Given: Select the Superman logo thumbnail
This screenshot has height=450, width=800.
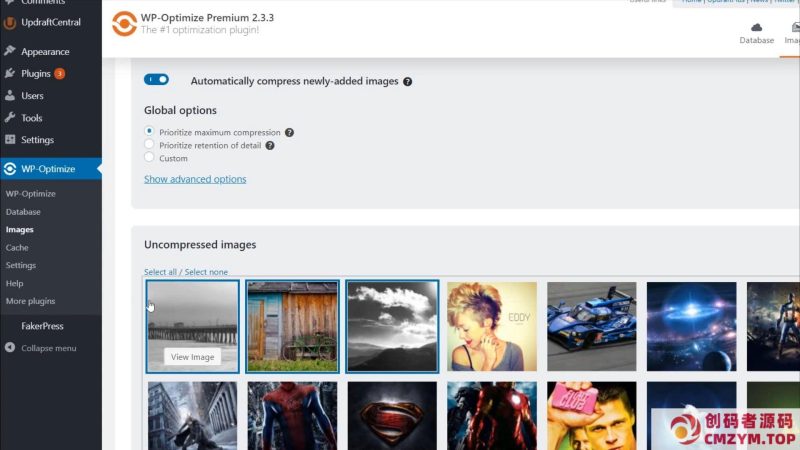Looking at the screenshot, I should click(x=392, y=415).
